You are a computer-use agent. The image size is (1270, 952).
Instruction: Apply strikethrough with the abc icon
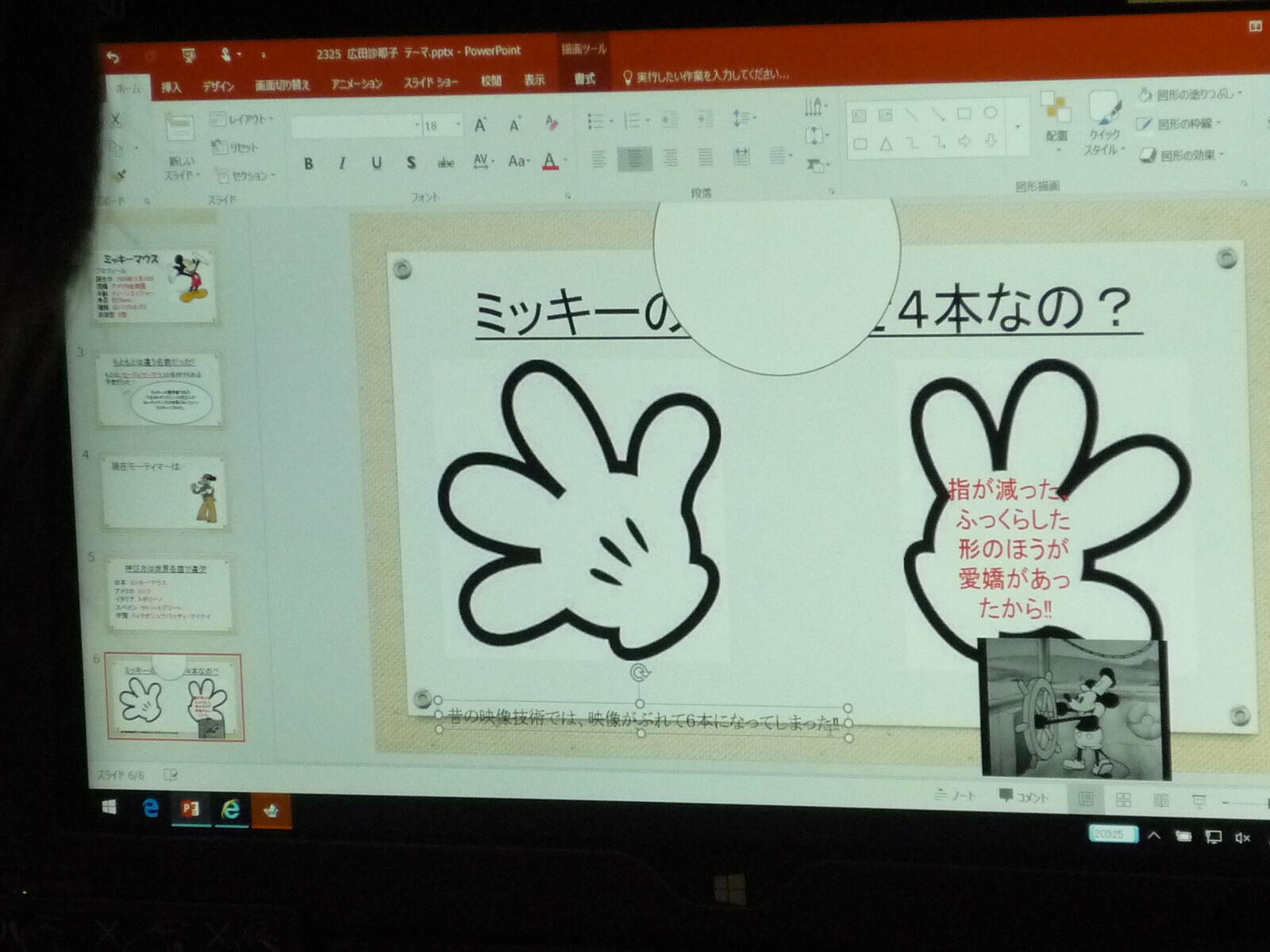[446, 163]
